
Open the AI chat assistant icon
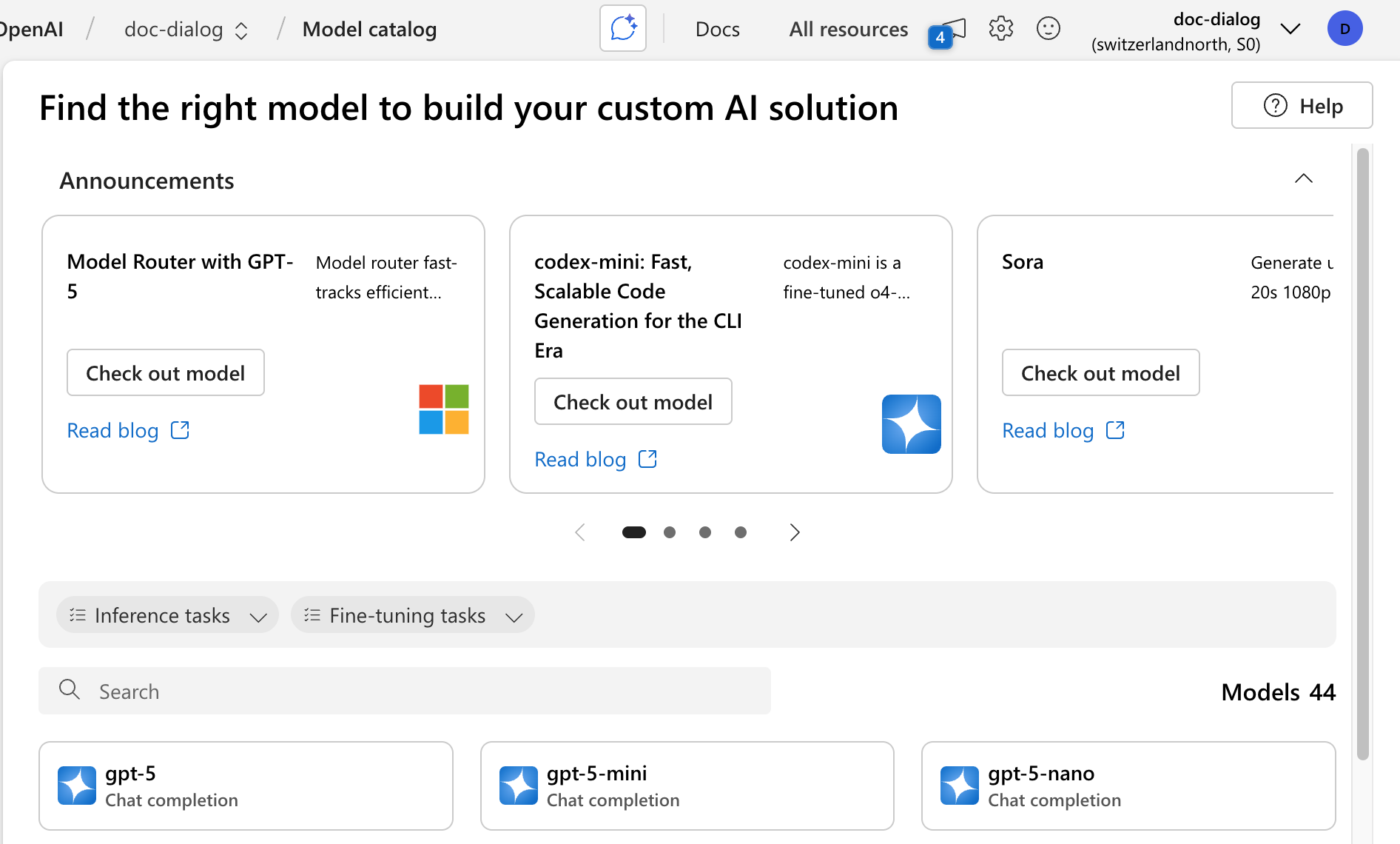click(623, 29)
